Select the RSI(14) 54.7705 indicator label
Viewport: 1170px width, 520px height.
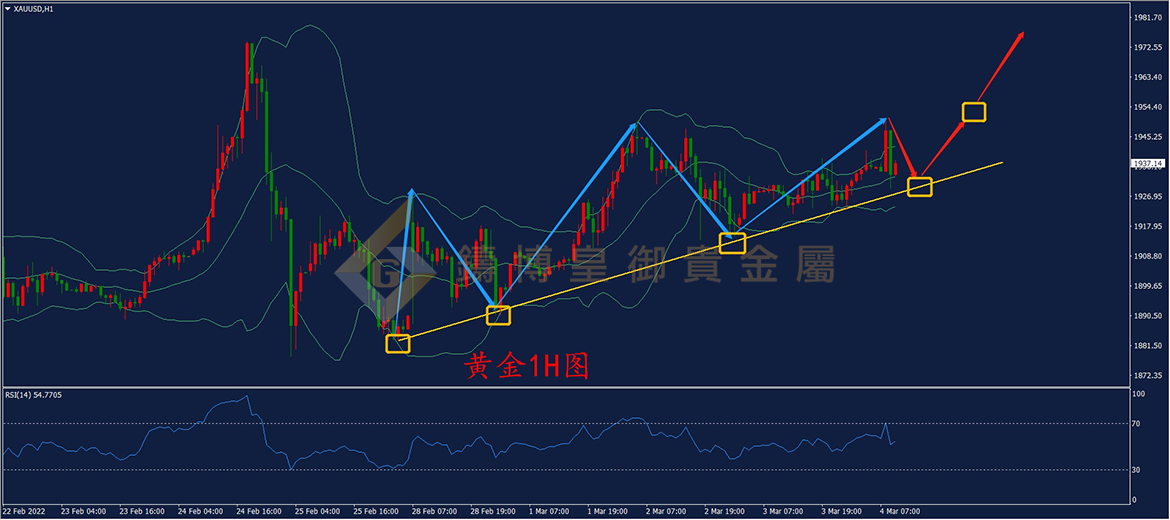(x=33, y=395)
